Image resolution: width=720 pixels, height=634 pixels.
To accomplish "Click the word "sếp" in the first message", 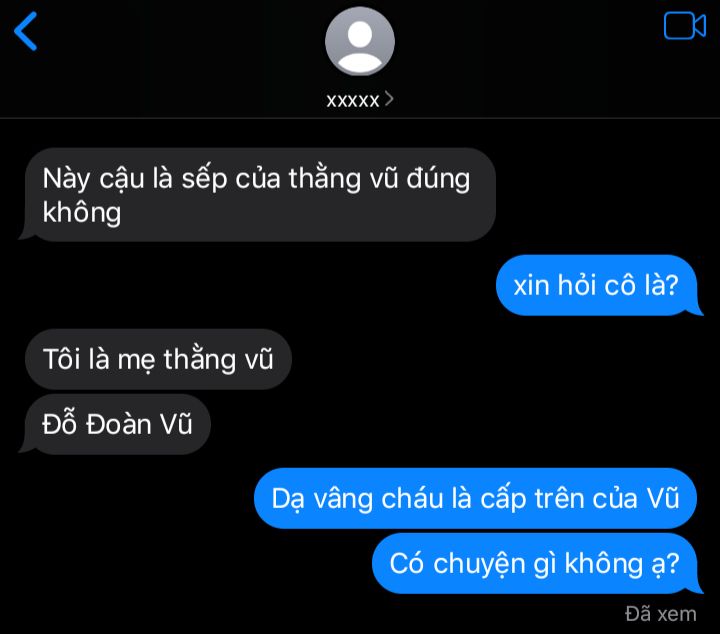I will pos(204,180).
